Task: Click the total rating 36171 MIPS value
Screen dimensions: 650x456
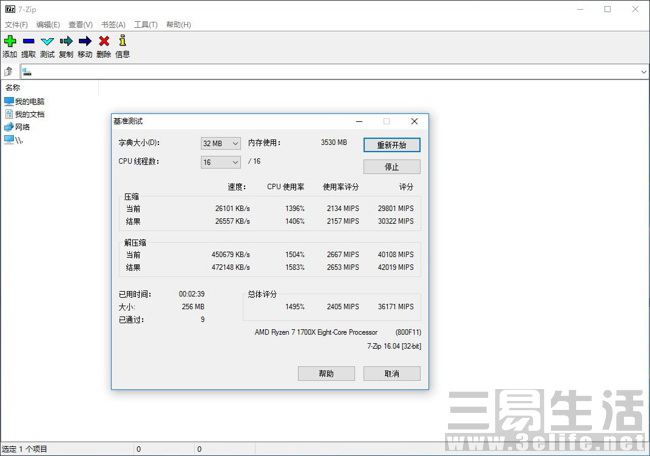Action: [x=395, y=307]
